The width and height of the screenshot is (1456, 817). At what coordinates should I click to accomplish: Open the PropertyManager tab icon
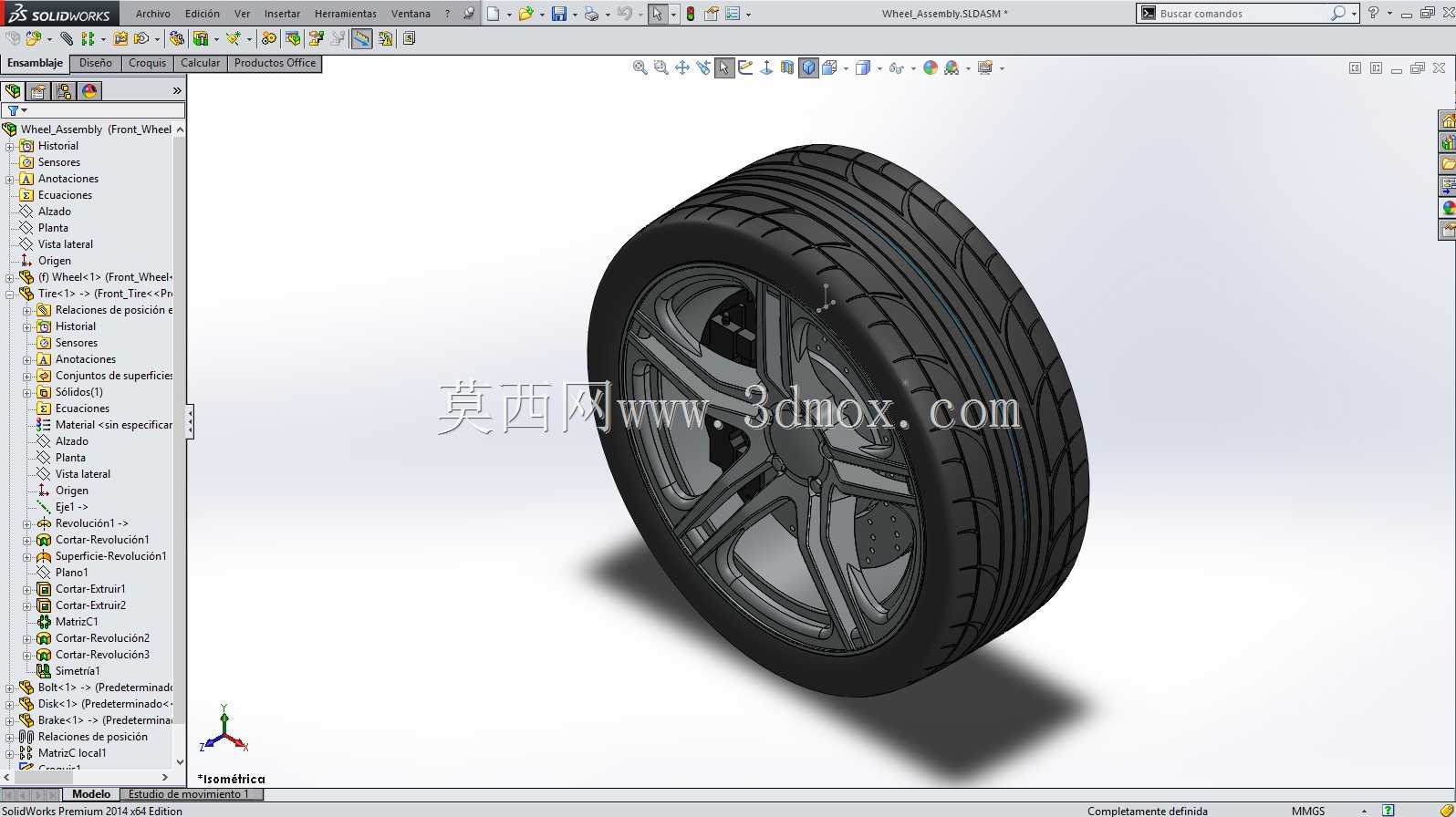pos(38,91)
